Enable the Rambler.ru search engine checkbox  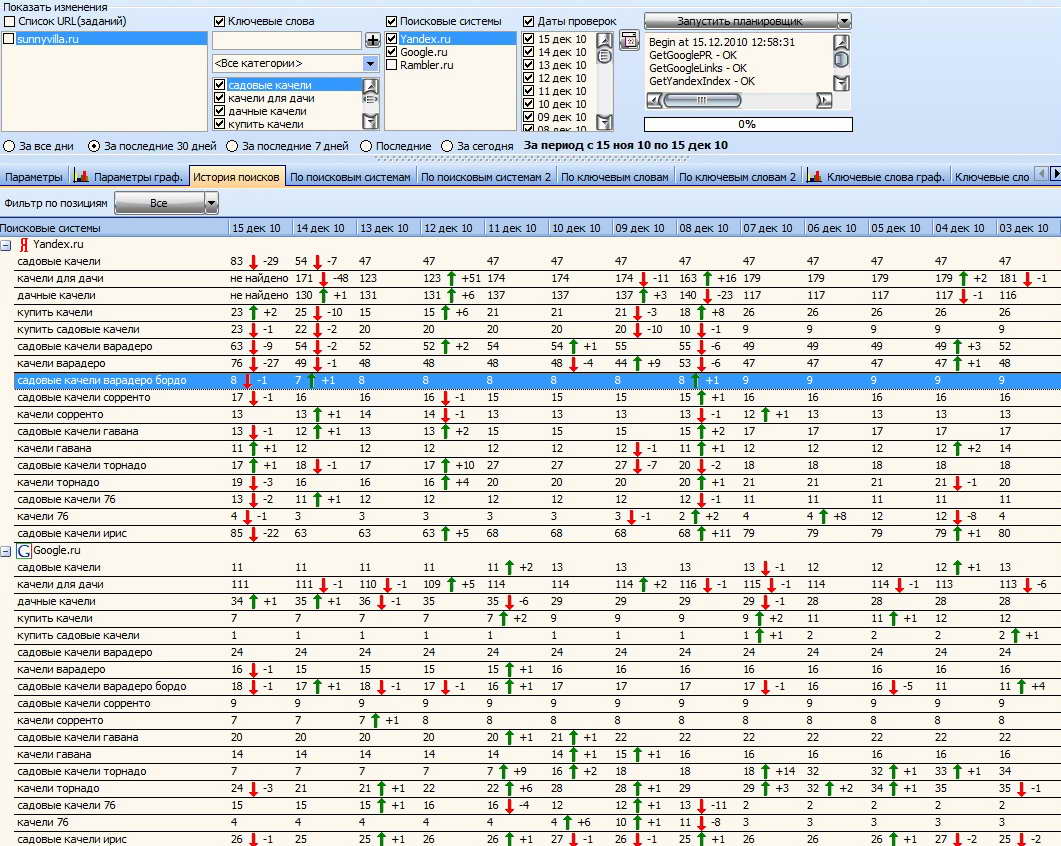[x=391, y=65]
